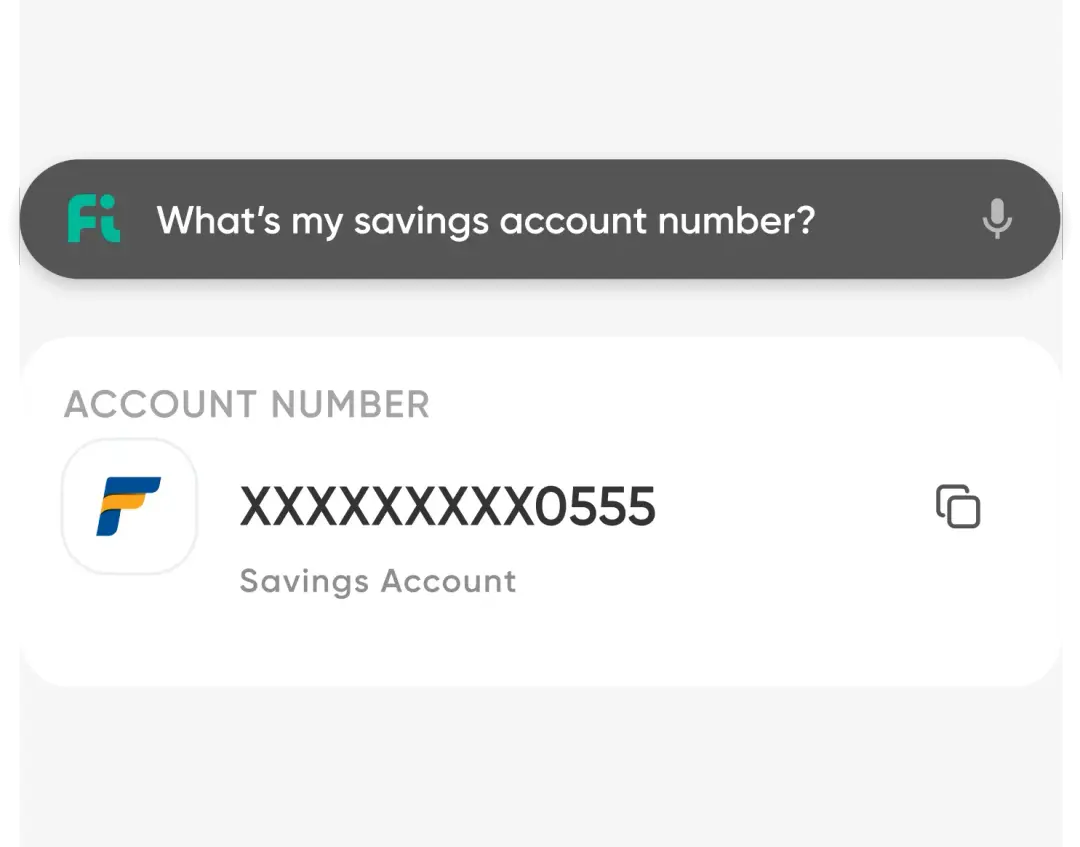Tap the empty area above search bar
Viewport: 1080px width, 847px height.
click(x=540, y=80)
